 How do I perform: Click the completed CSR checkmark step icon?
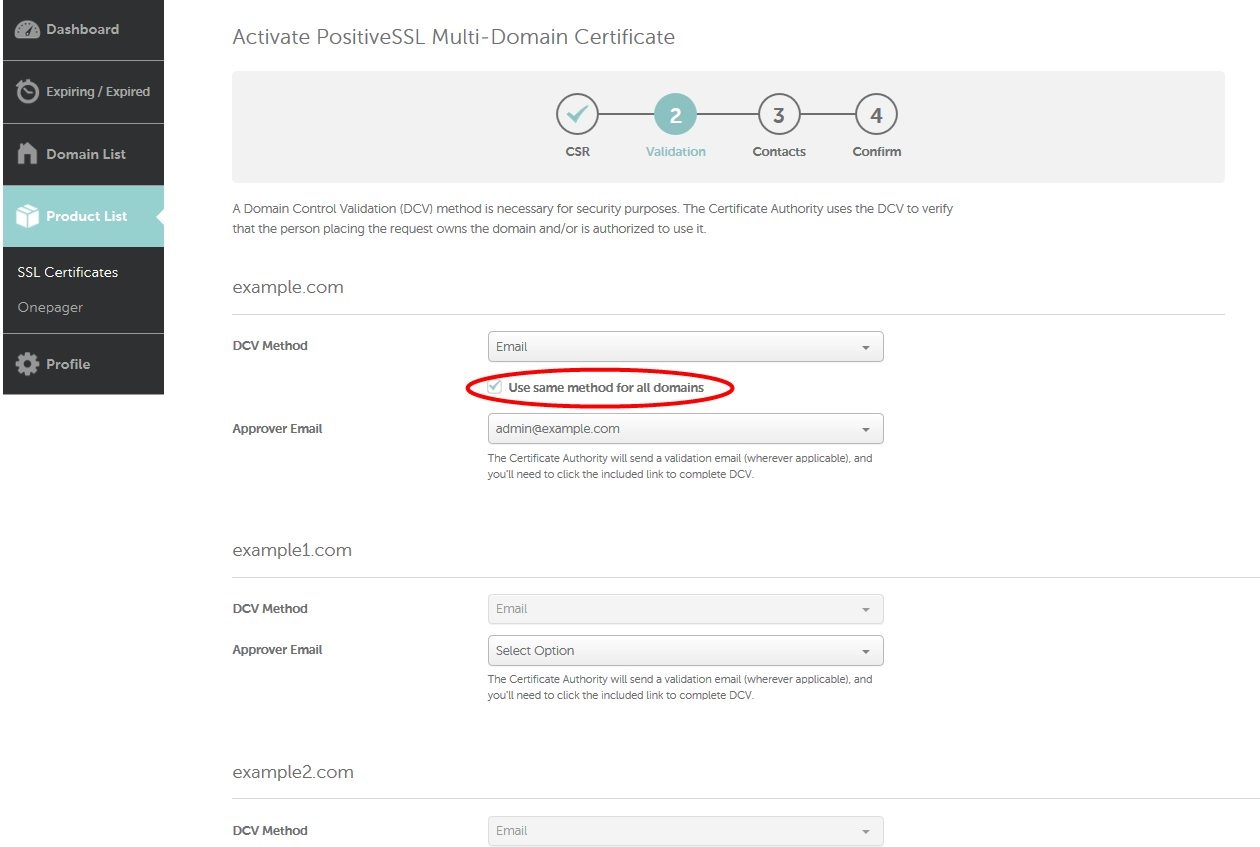point(578,114)
